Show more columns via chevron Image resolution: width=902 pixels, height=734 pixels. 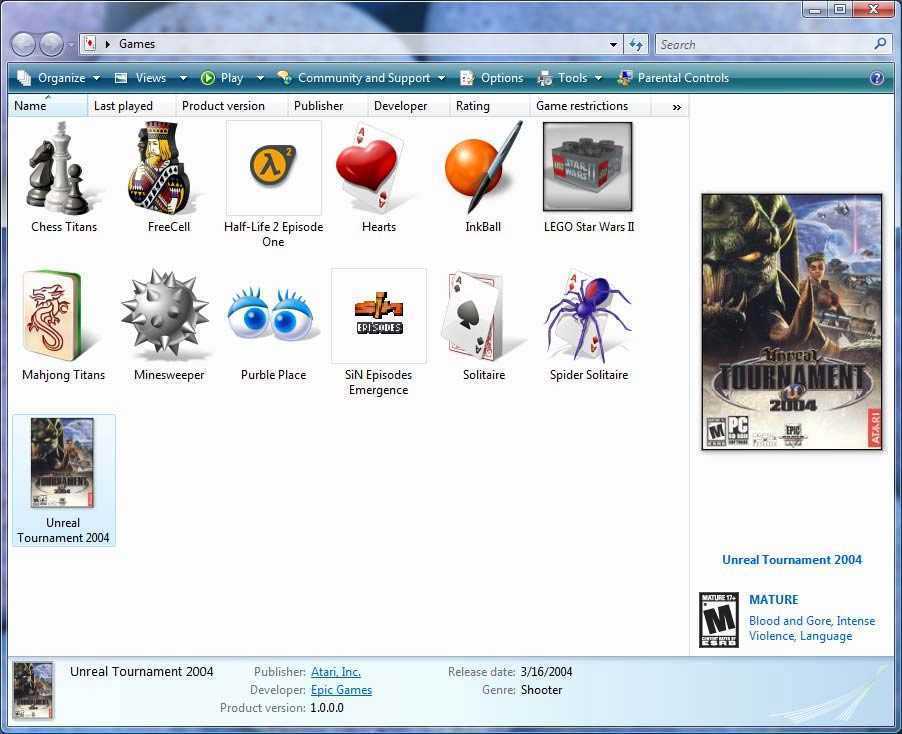point(676,107)
